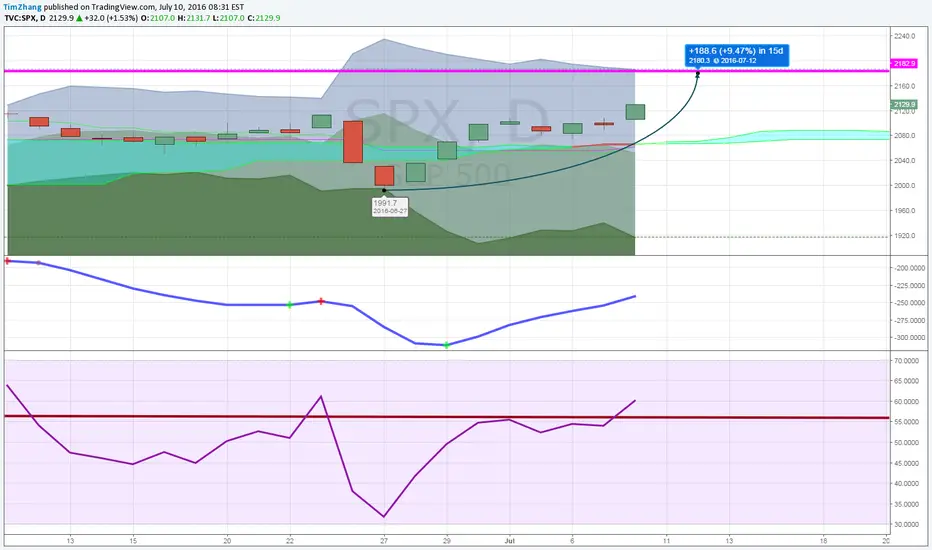Image resolution: width=932 pixels, height=550 pixels.
Task: Select the magenta 2182.9 price axis label
Action: [x=904, y=64]
